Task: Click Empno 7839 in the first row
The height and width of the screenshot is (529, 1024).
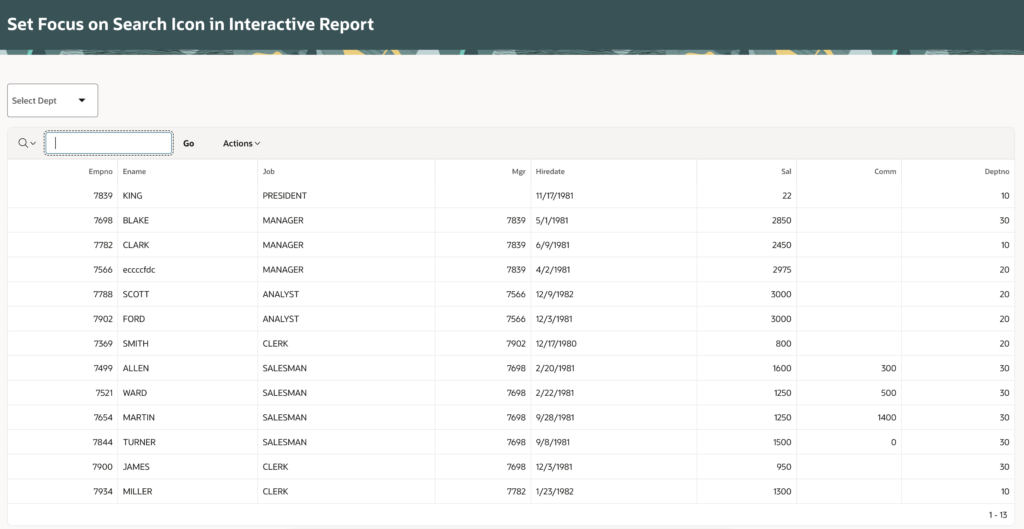Action: click(x=103, y=196)
